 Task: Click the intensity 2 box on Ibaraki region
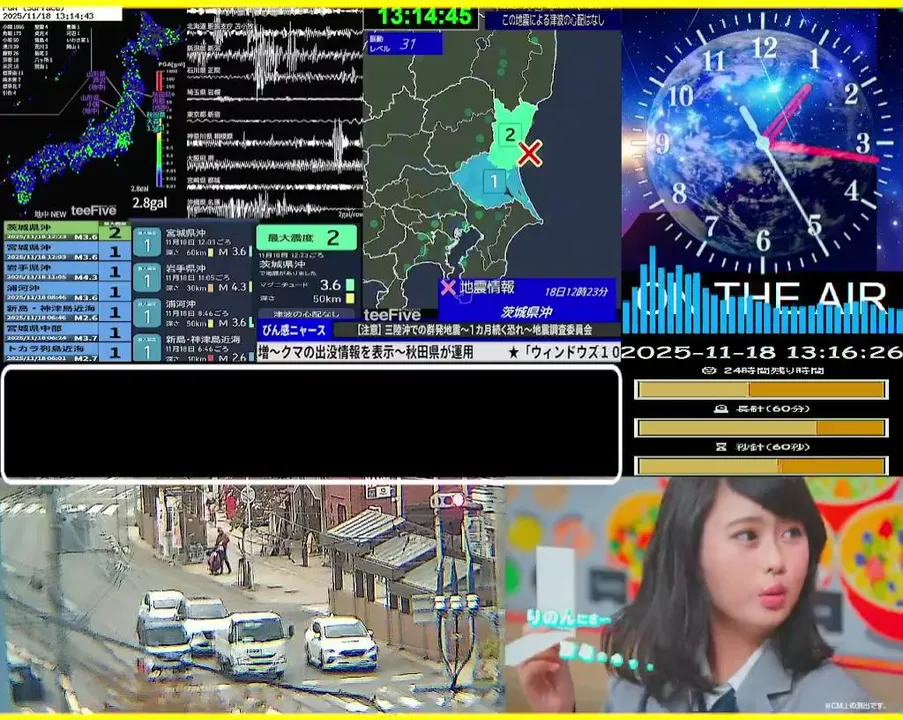pos(510,135)
